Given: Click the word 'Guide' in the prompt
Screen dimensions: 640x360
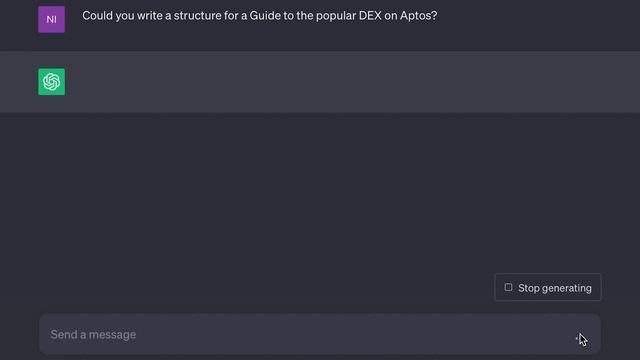Looking at the screenshot, I should click(265, 16).
